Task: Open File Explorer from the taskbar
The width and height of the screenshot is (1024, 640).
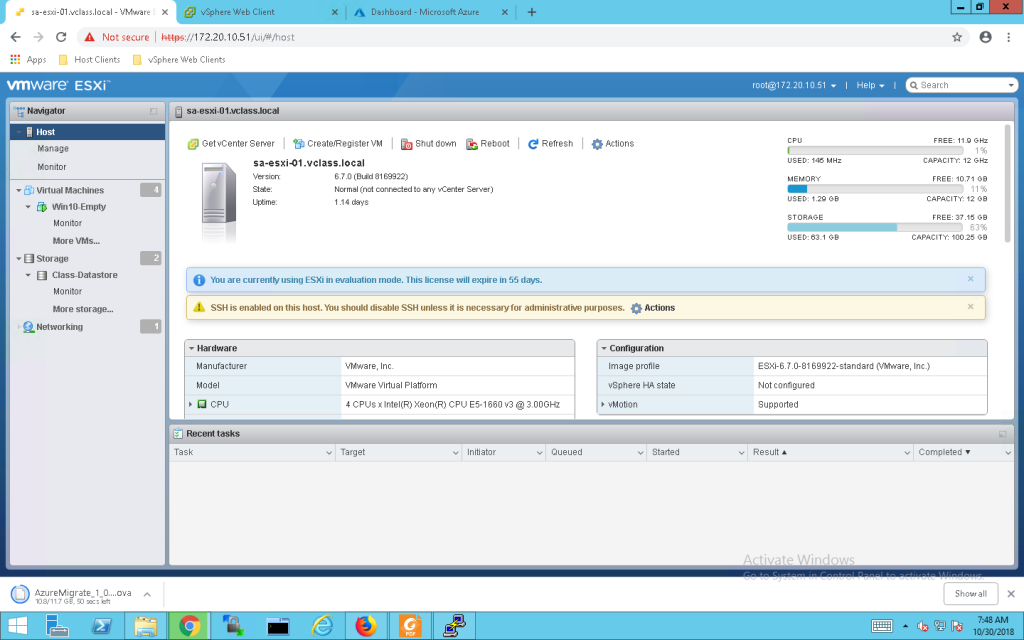Action: click(x=146, y=626)
